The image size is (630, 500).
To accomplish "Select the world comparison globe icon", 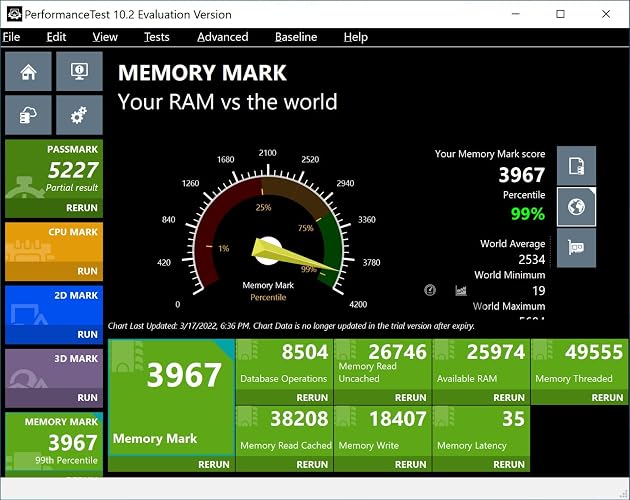I will pyautogui.click(x=576, y=207).
